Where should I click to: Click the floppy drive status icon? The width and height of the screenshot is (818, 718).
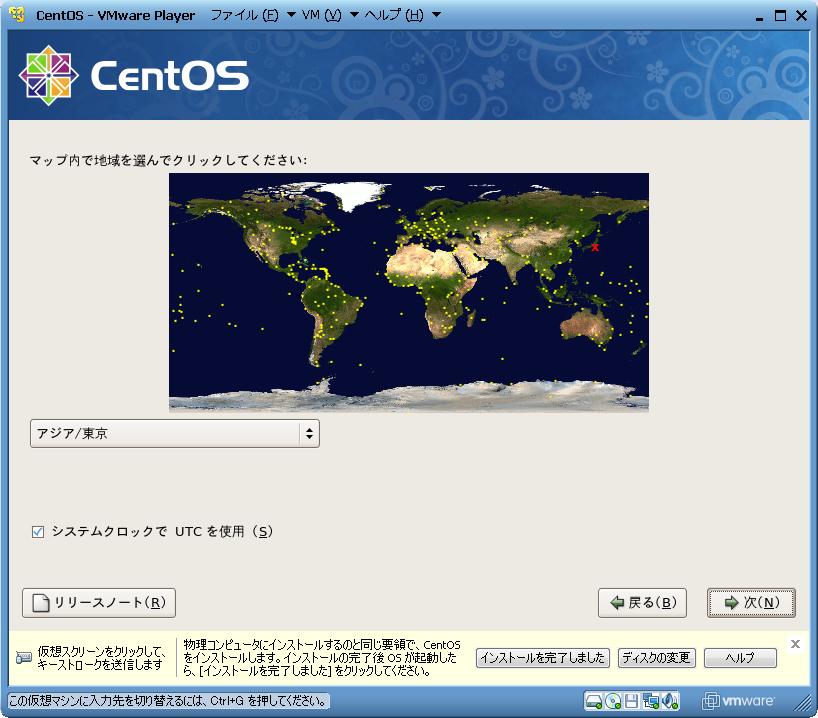(632, 700)
